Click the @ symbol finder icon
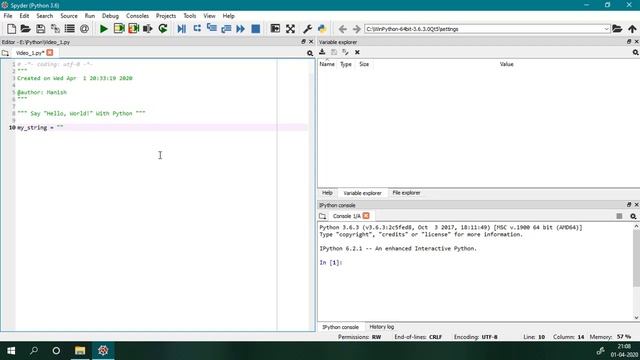The image size is (640, 360). tap(84, 29)
